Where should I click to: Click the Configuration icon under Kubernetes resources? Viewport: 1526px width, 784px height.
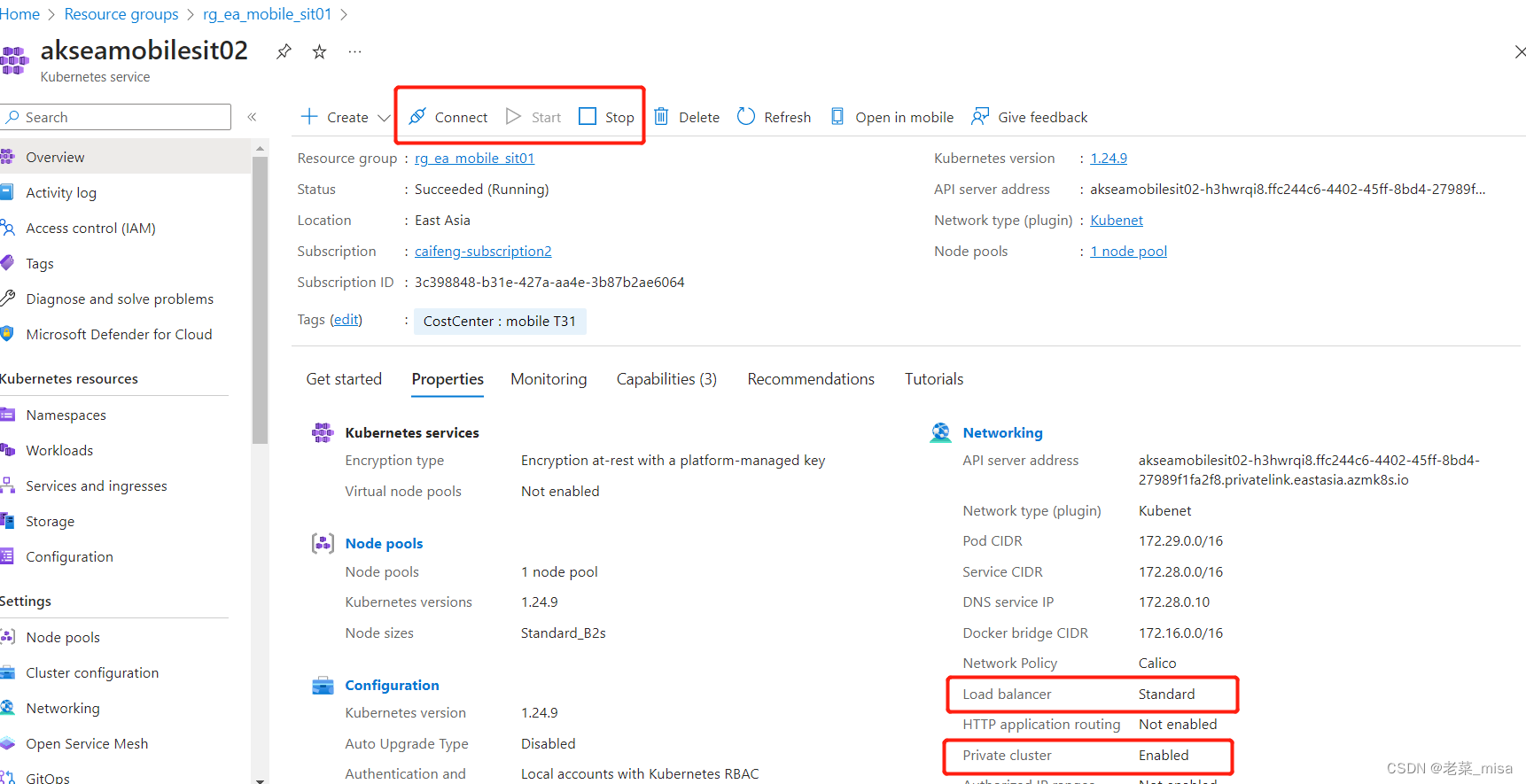[7, 556]
